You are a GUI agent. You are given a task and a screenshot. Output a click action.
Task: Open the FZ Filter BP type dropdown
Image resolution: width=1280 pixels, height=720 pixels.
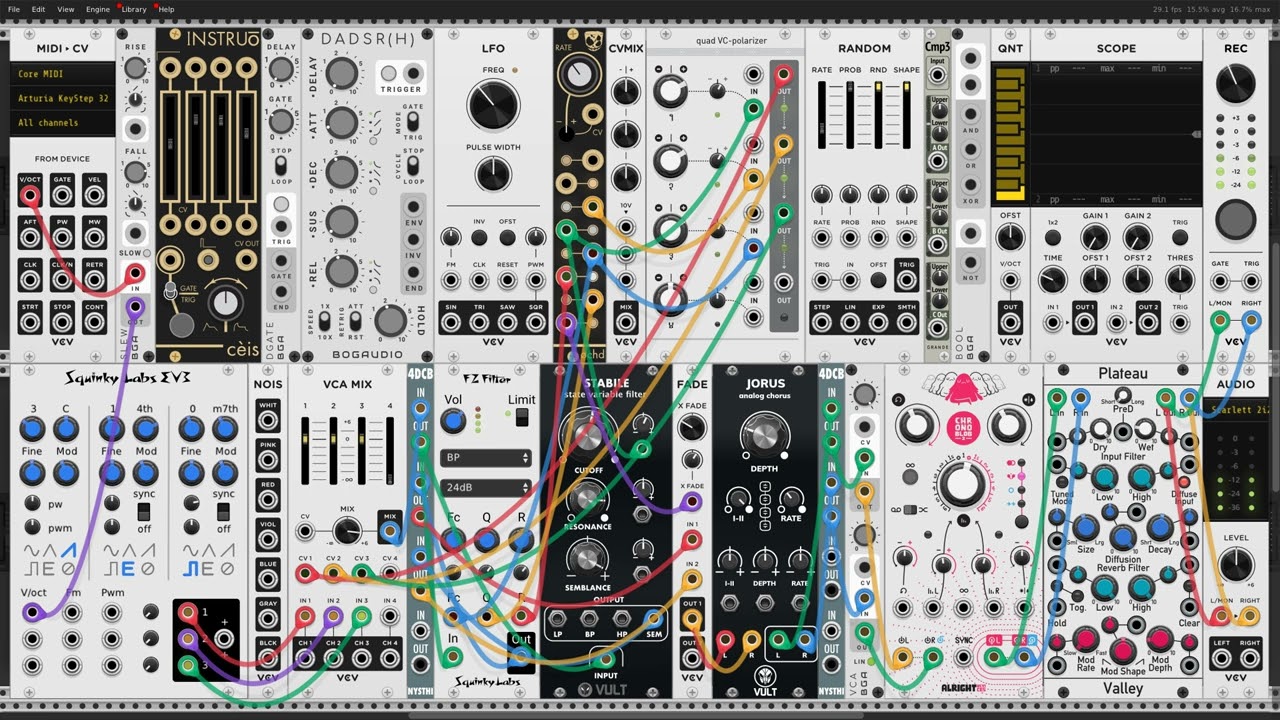[485, 457]
